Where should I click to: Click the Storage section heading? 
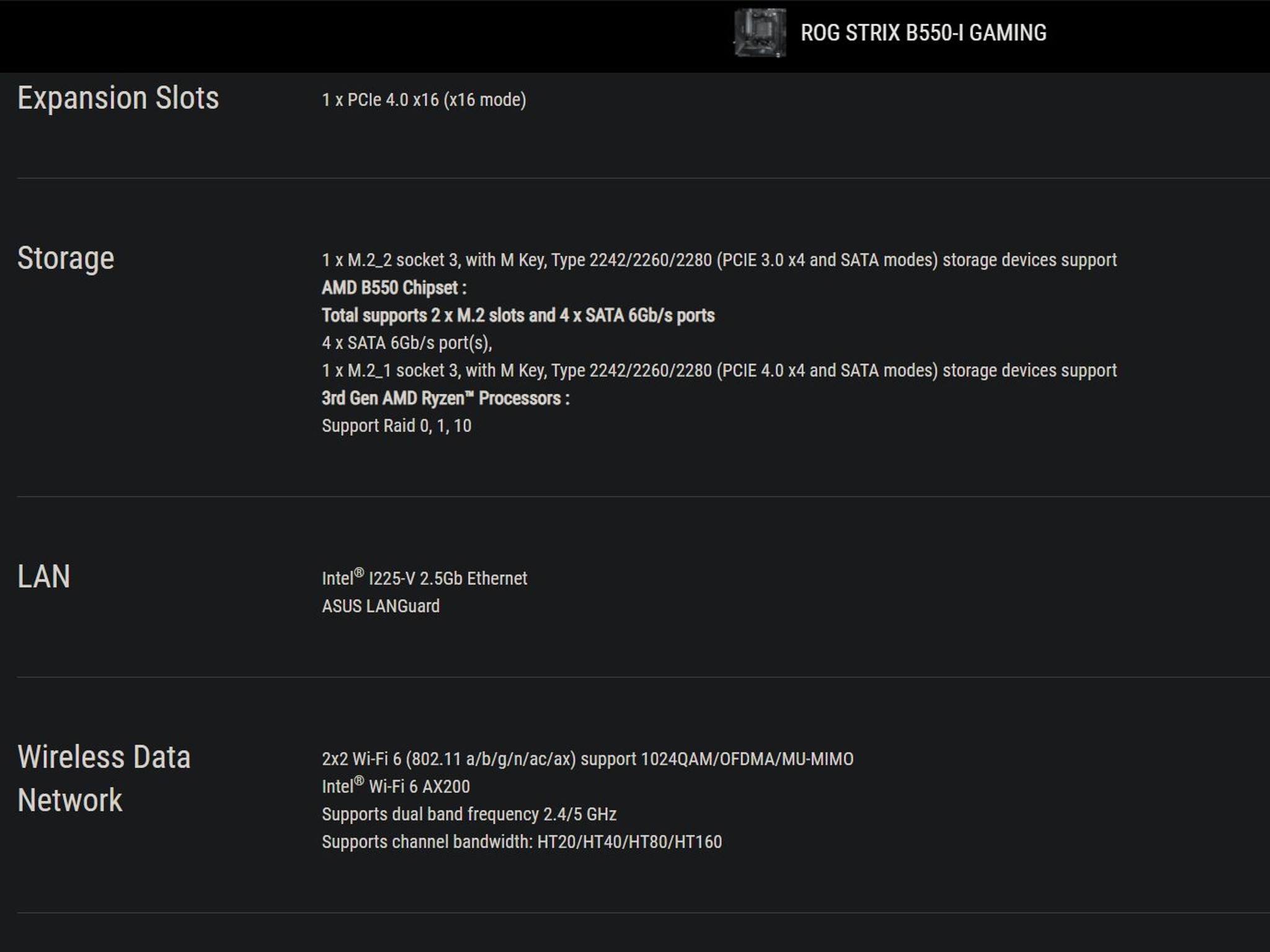(66, 258)
